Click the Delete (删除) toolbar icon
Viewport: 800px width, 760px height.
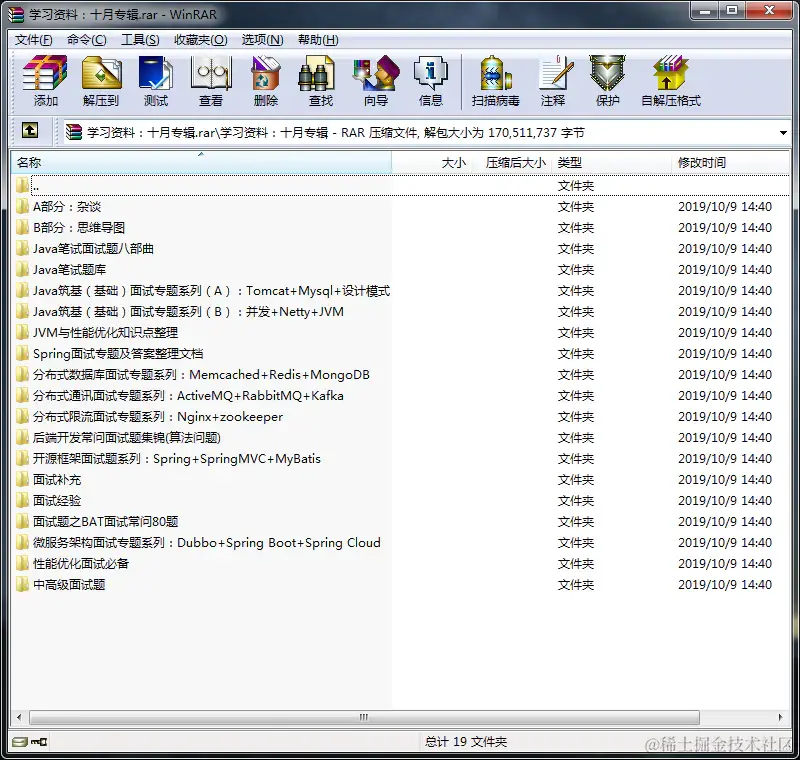click(x=266, y=81)
